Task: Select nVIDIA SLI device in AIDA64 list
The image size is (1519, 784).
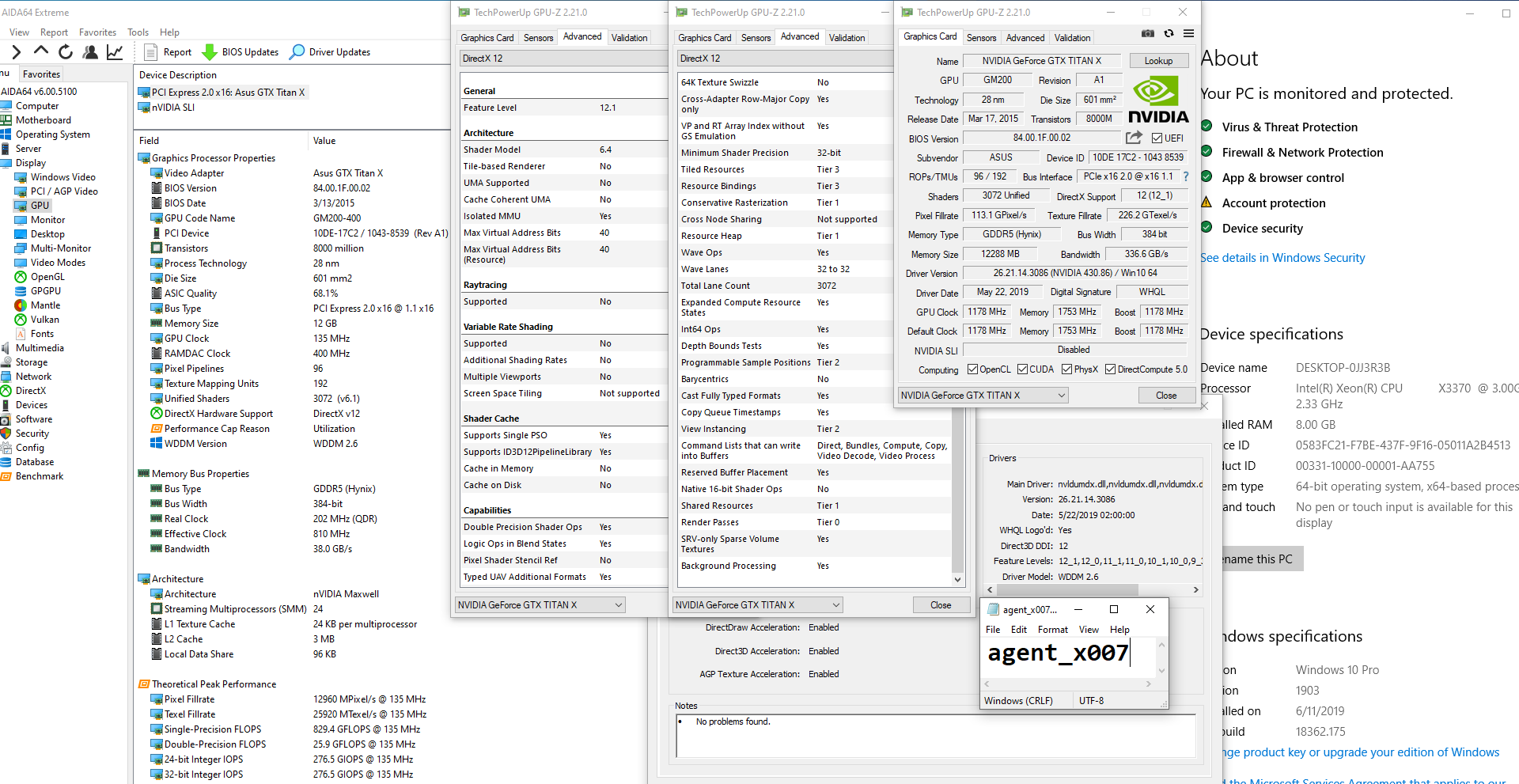Action: click(x=172, y=108)
